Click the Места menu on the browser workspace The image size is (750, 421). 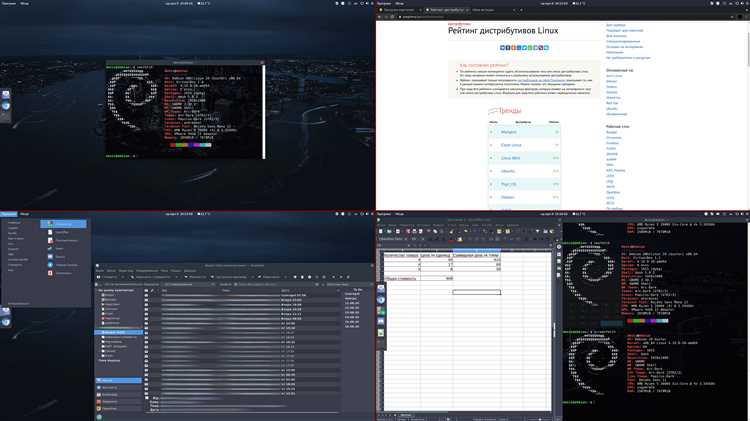coord(399,3)
